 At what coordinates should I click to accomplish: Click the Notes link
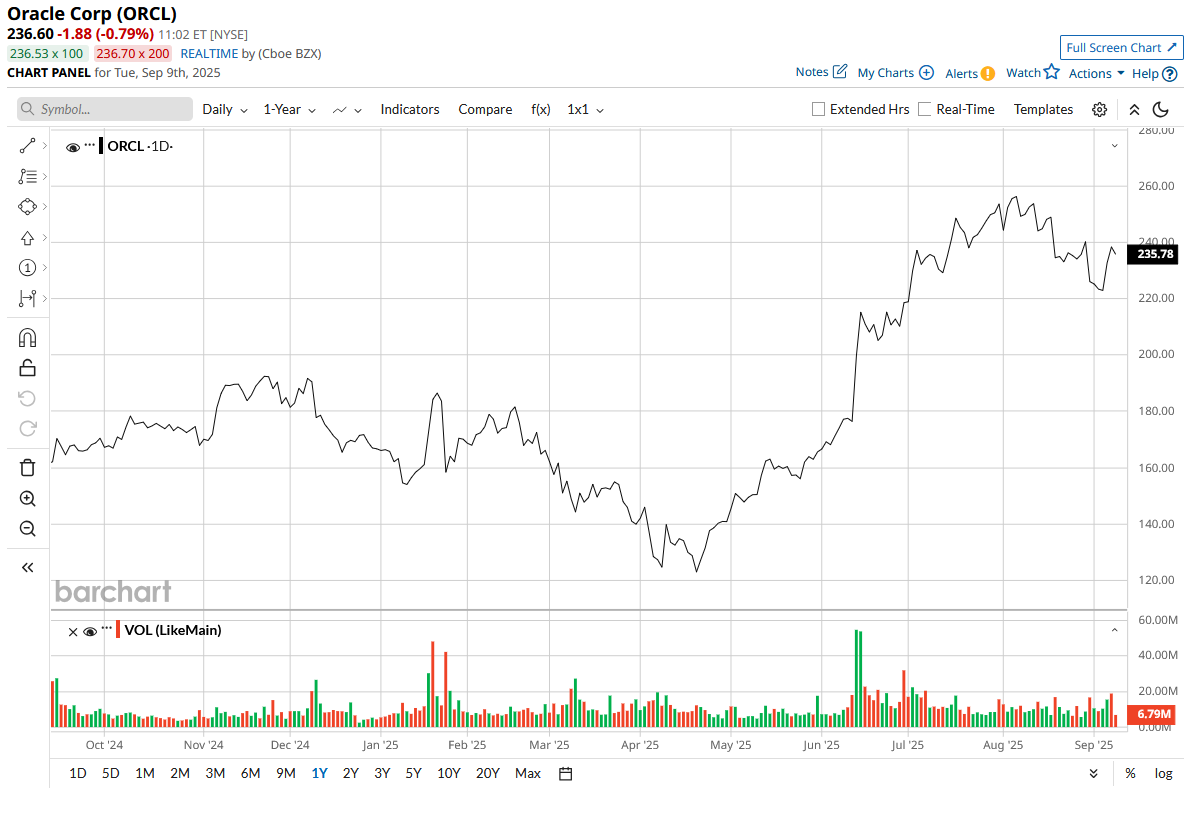tap(812, 72)
